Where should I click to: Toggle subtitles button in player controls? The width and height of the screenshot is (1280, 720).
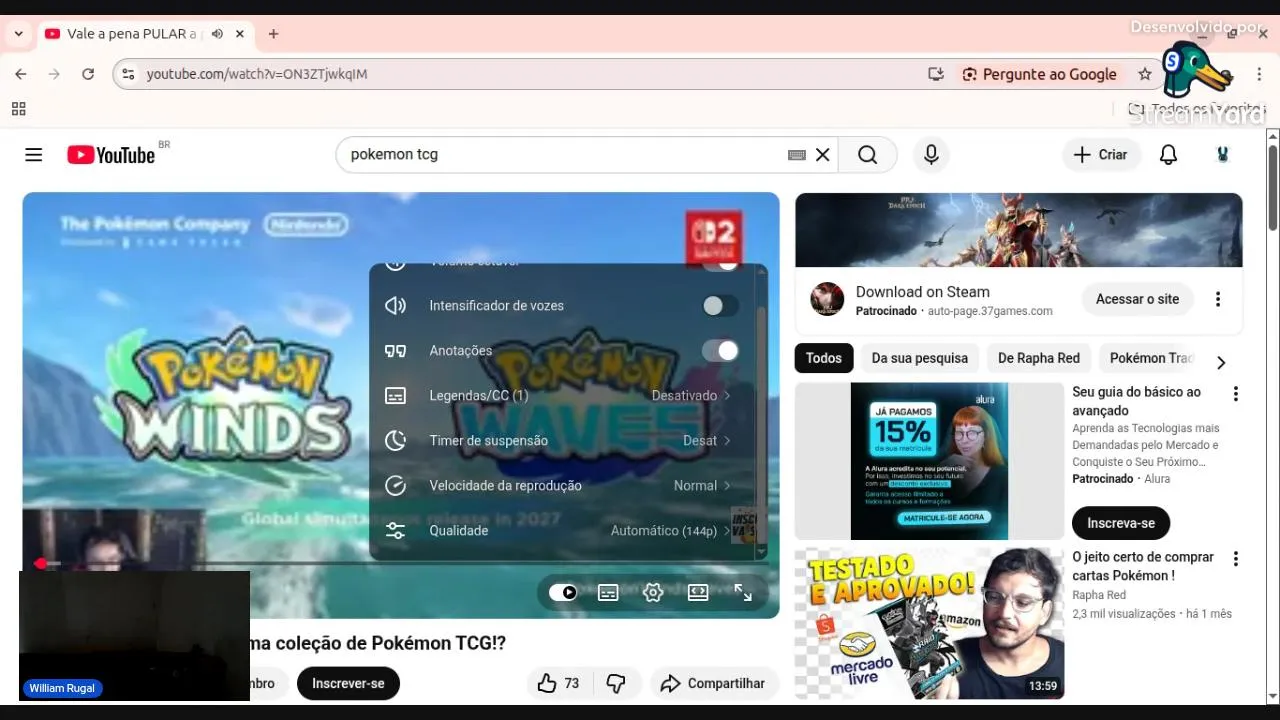(x=608, y=592)
